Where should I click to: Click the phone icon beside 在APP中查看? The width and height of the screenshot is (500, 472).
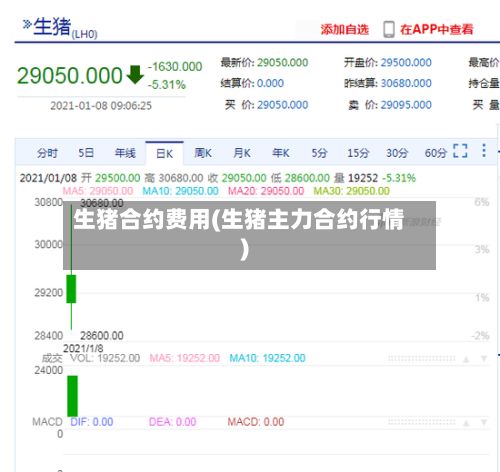click(389, 29)
